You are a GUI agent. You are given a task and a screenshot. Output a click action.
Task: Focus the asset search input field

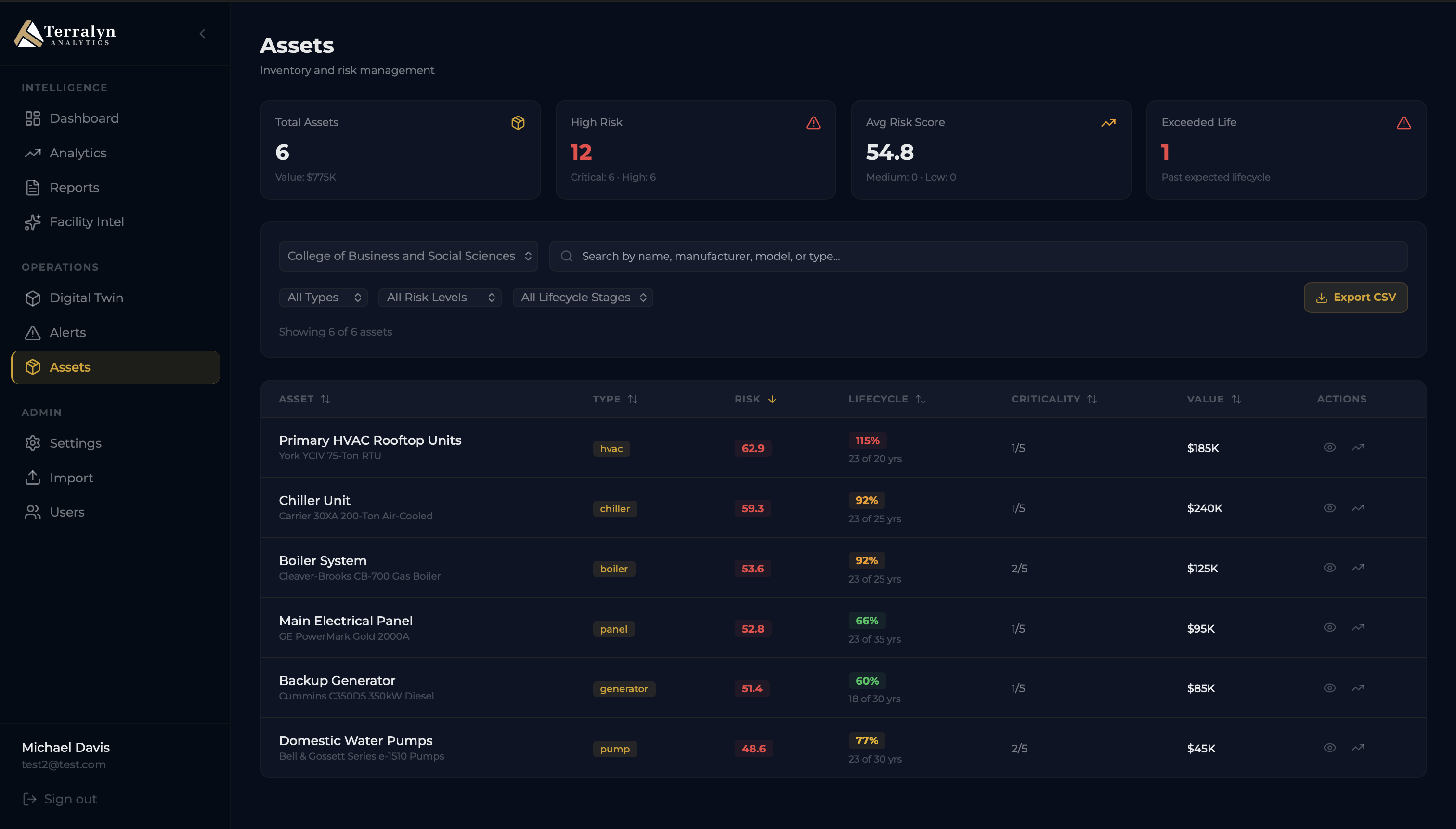tap(977, 256)
